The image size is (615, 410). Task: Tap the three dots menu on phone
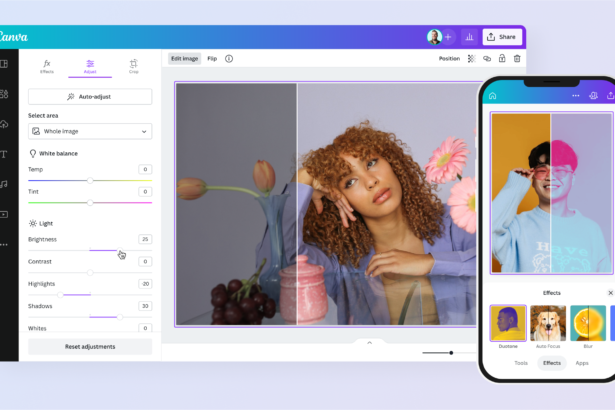(x=575, y=96)
